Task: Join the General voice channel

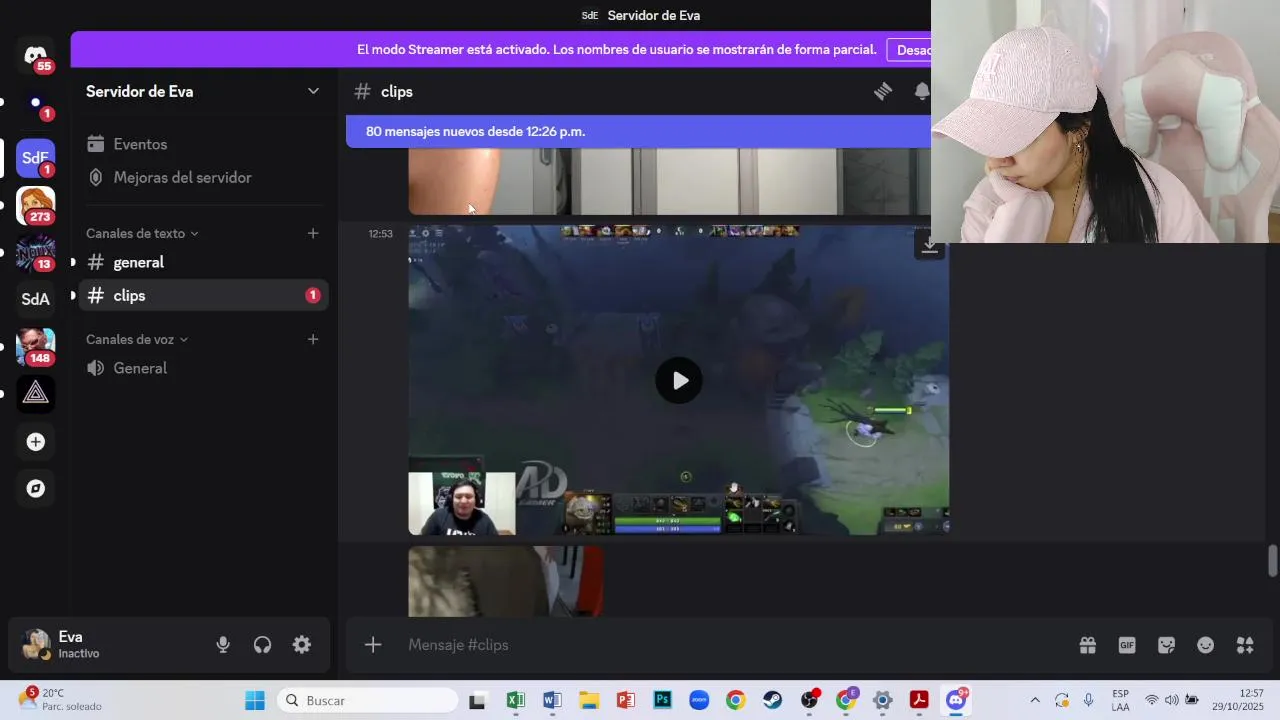Action: 203,368
